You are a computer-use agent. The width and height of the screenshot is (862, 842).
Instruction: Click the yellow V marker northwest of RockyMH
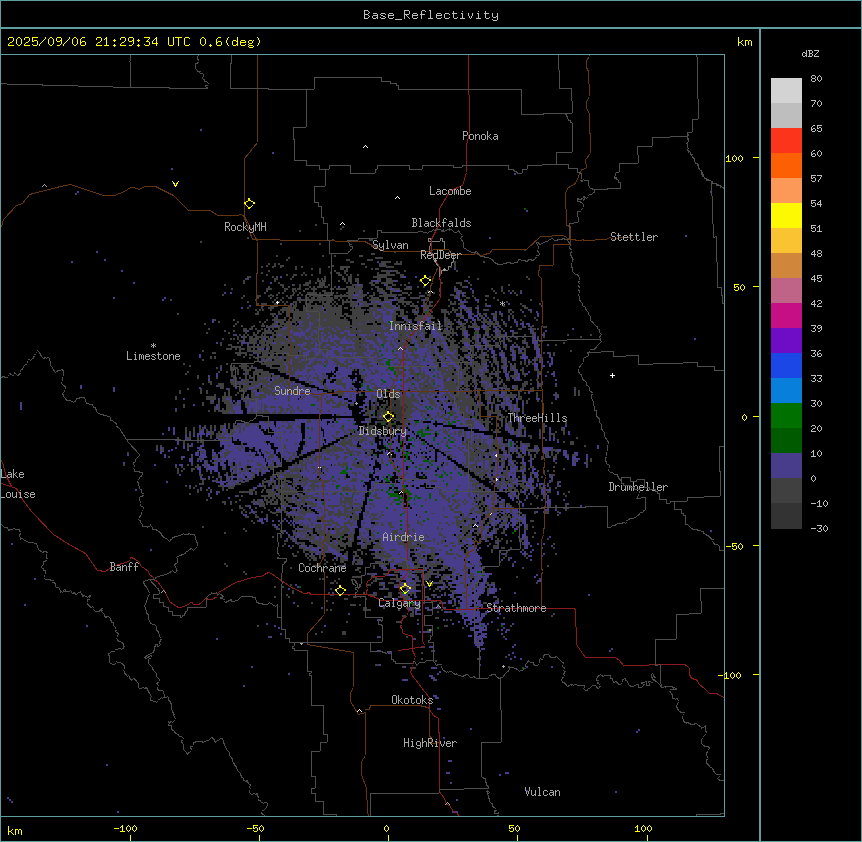tap(175, 184)
